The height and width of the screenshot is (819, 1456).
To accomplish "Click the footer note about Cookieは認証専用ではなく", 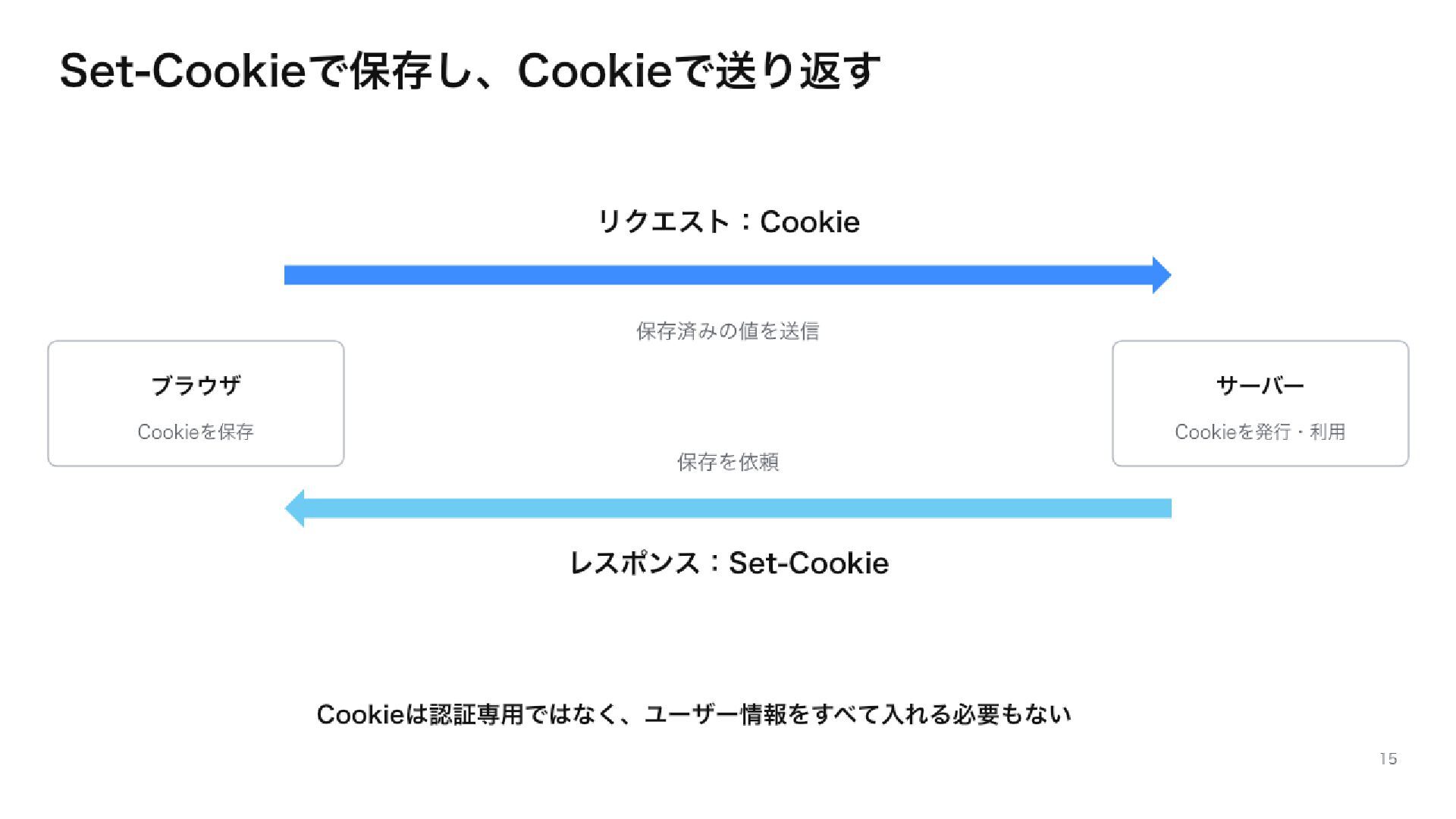I will 694,714.
